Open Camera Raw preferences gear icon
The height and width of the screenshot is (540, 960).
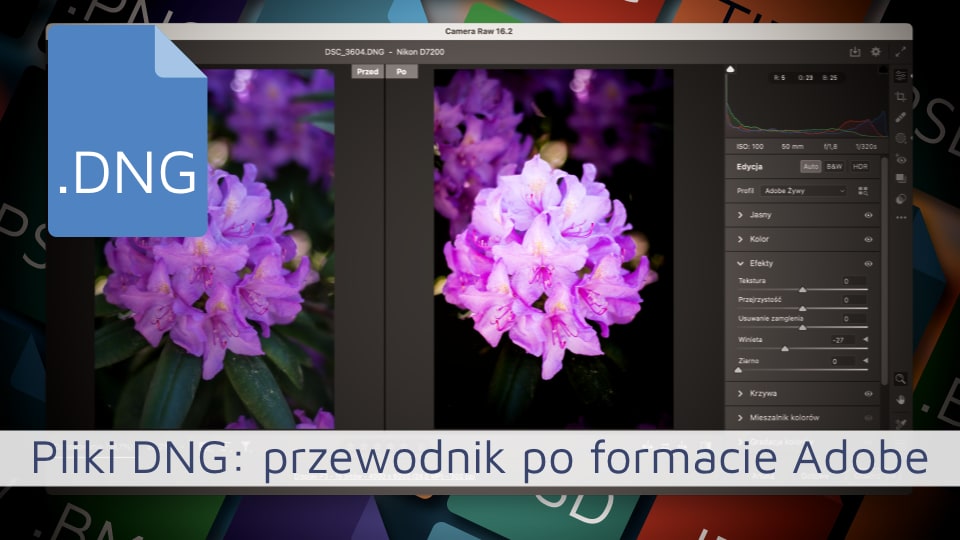[876, 52]
